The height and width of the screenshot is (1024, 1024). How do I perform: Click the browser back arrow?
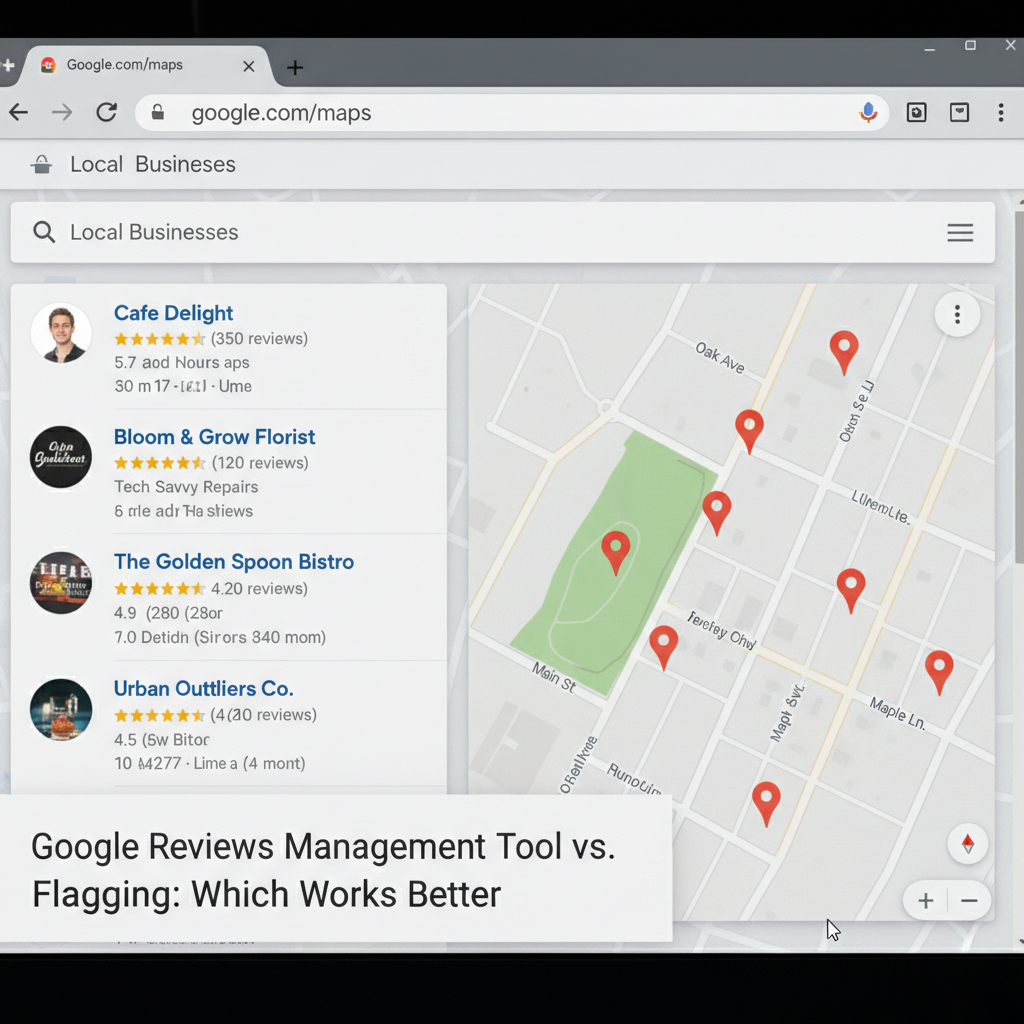(18, 112)
